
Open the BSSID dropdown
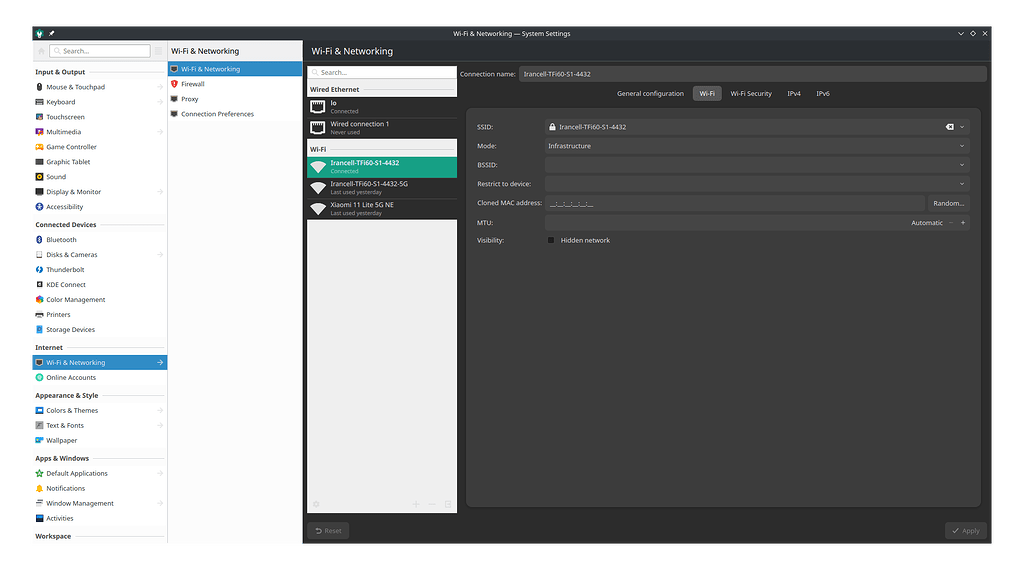pos(757,165)
